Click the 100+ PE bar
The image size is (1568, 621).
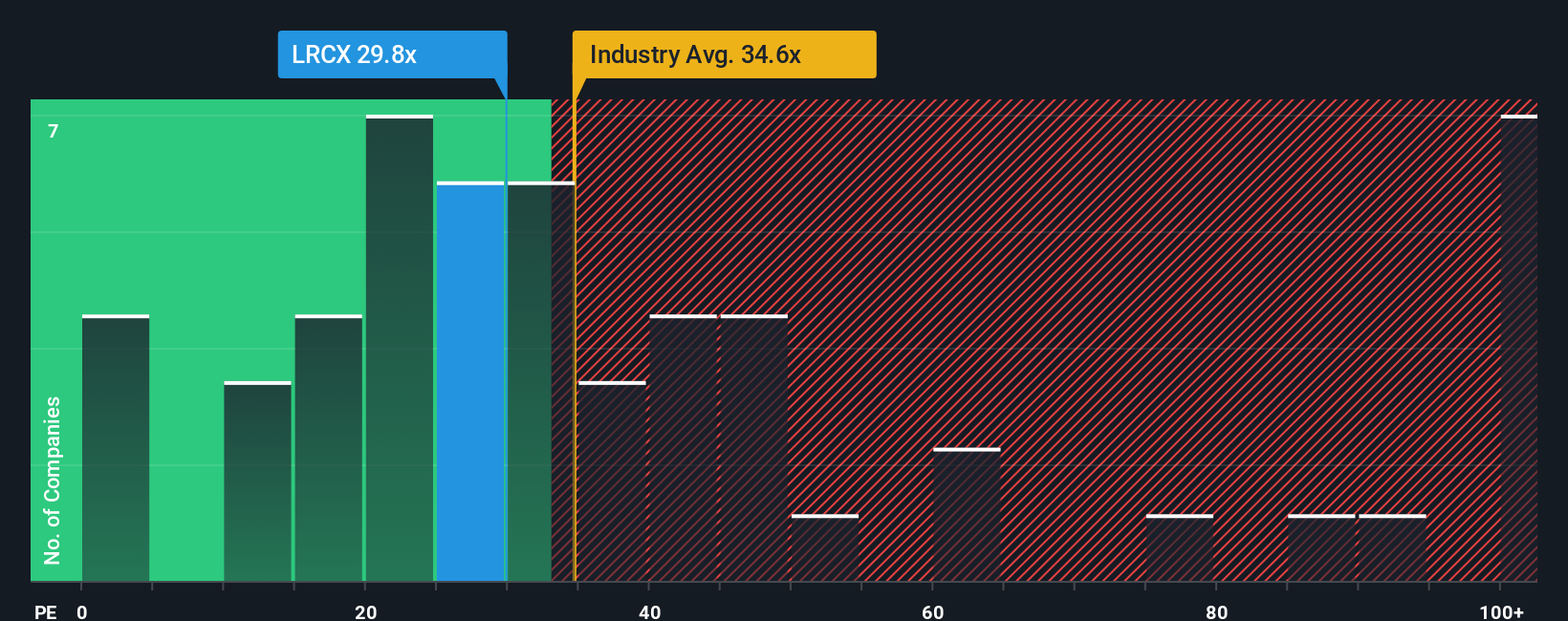click(x=1518, y=348)
